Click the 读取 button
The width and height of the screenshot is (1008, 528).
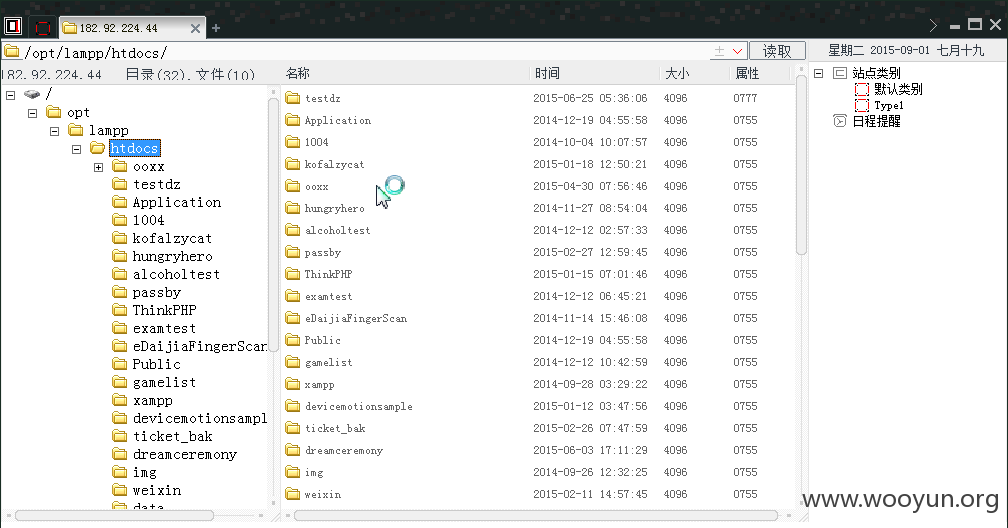click(777, 51)
